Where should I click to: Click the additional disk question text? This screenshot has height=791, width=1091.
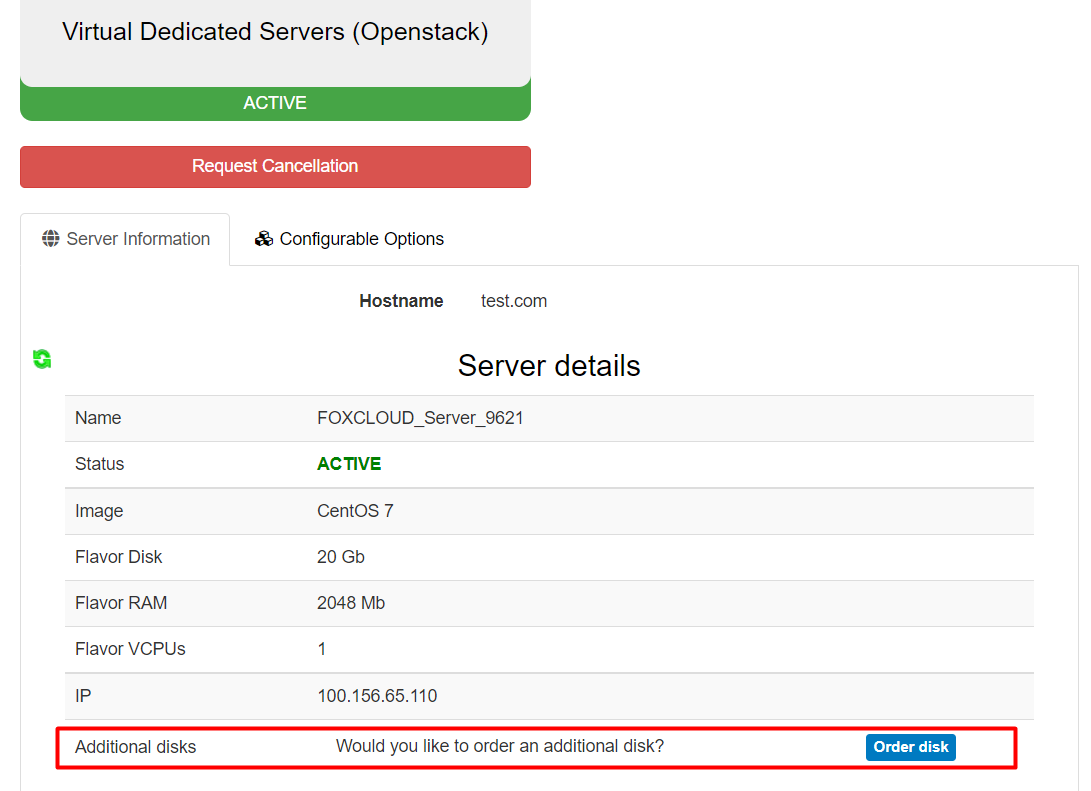(x=500, y=746)
